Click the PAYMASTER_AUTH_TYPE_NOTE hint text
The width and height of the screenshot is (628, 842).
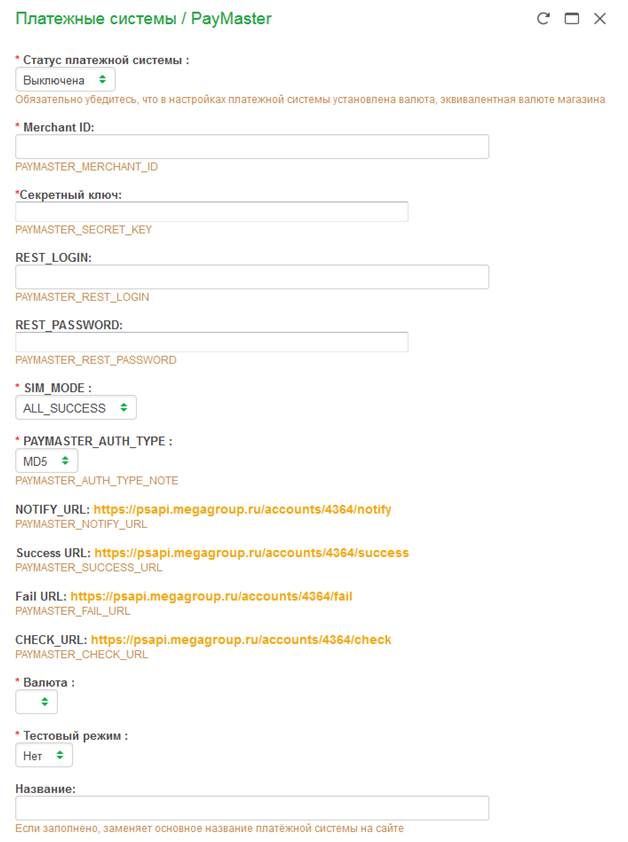click(97, 481)
